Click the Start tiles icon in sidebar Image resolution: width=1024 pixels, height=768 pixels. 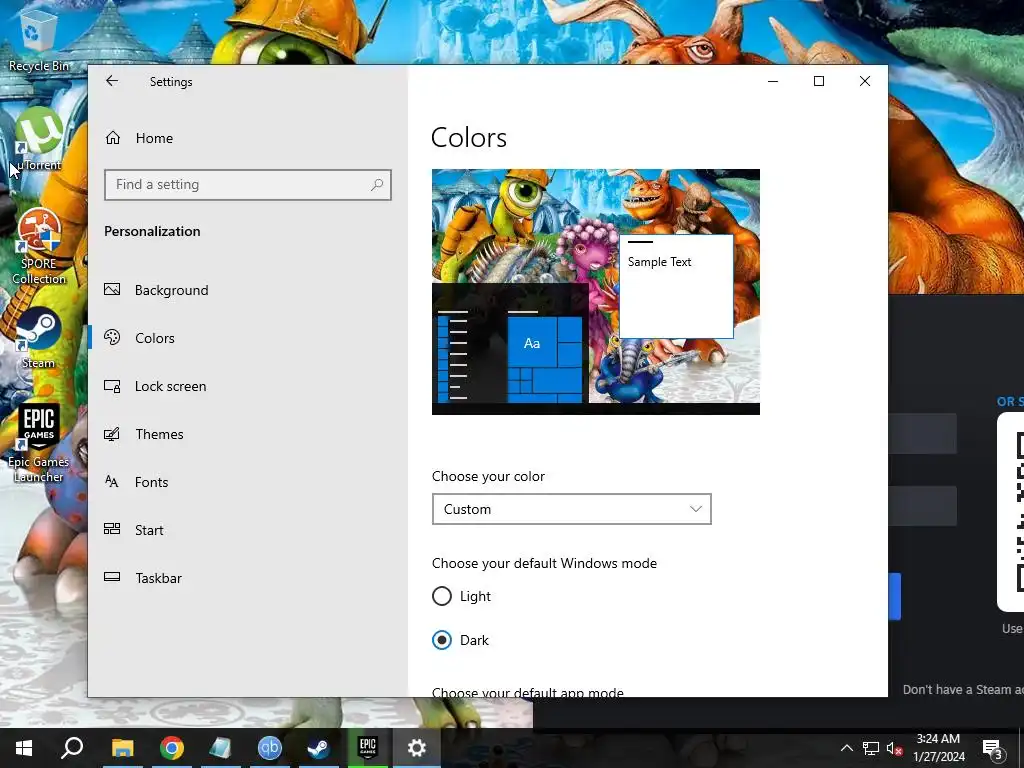coord(112,529)
